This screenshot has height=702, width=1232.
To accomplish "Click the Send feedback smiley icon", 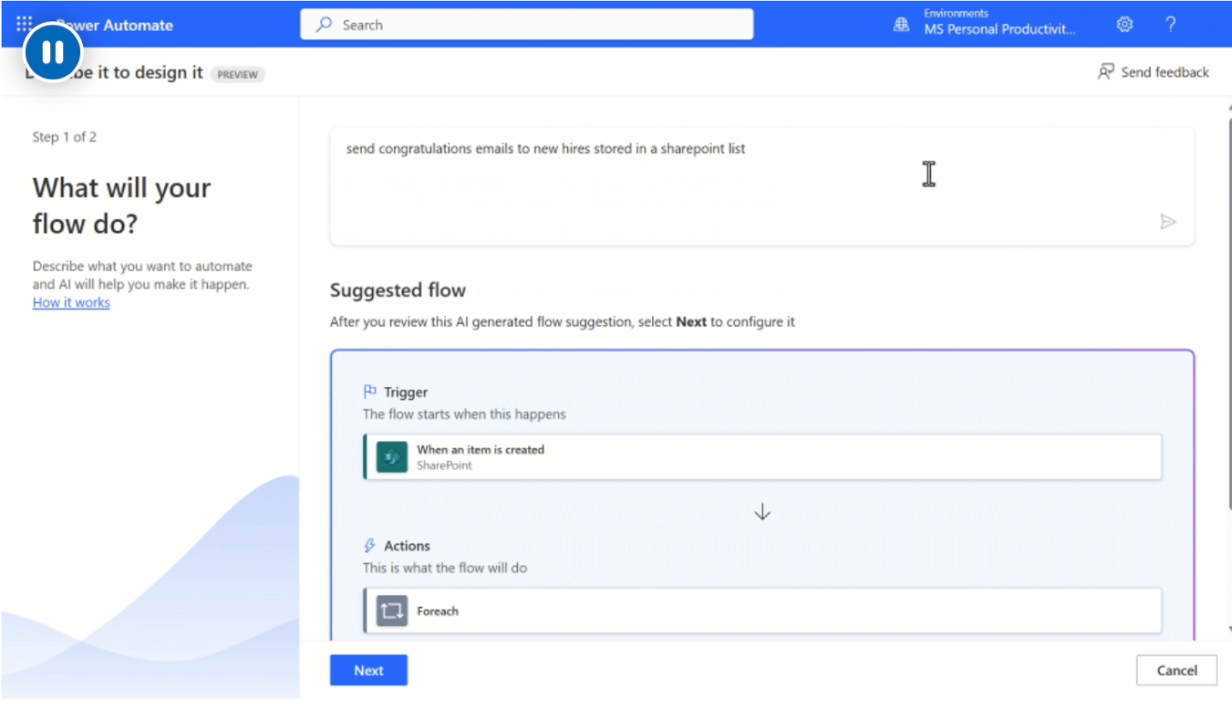I will (1105, 71).
